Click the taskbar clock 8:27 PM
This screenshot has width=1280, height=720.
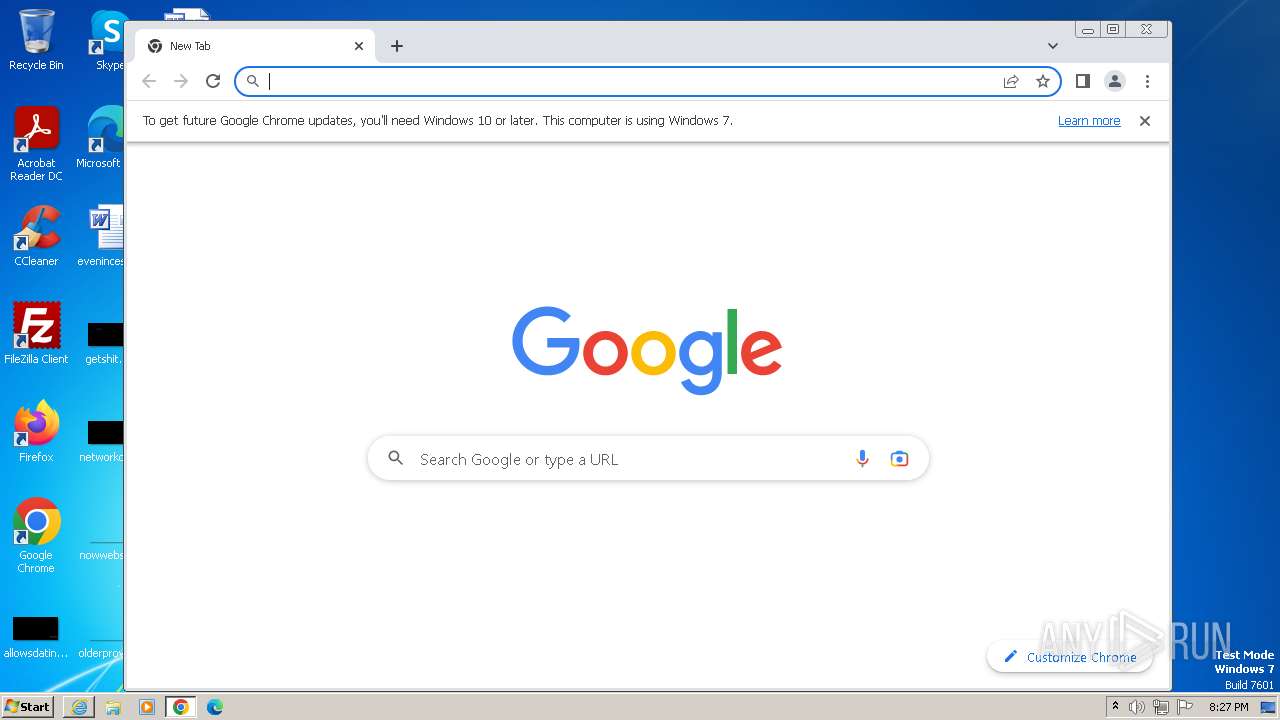point(1228,707)
